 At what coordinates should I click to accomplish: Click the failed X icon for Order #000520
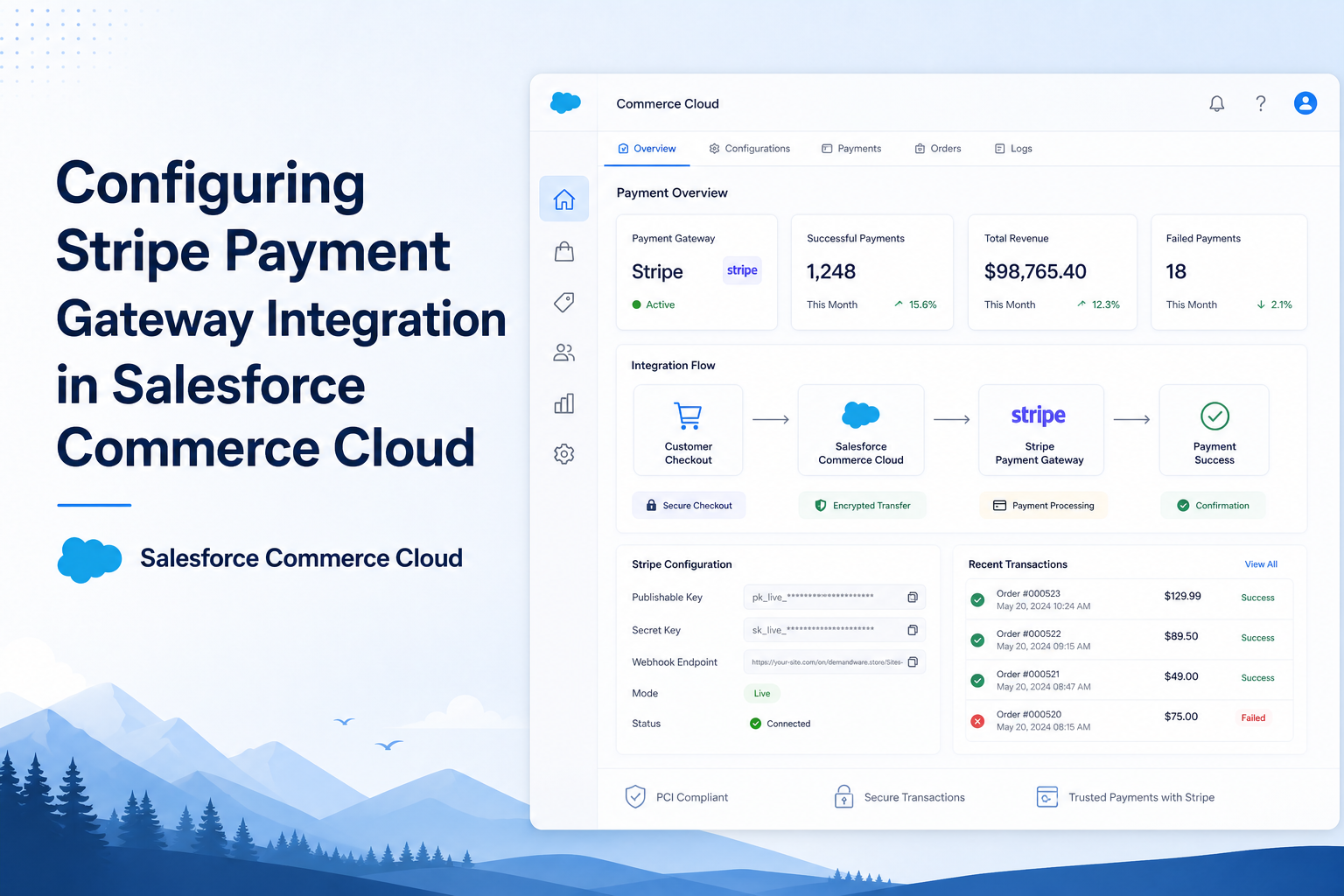[x=977, y=721]
